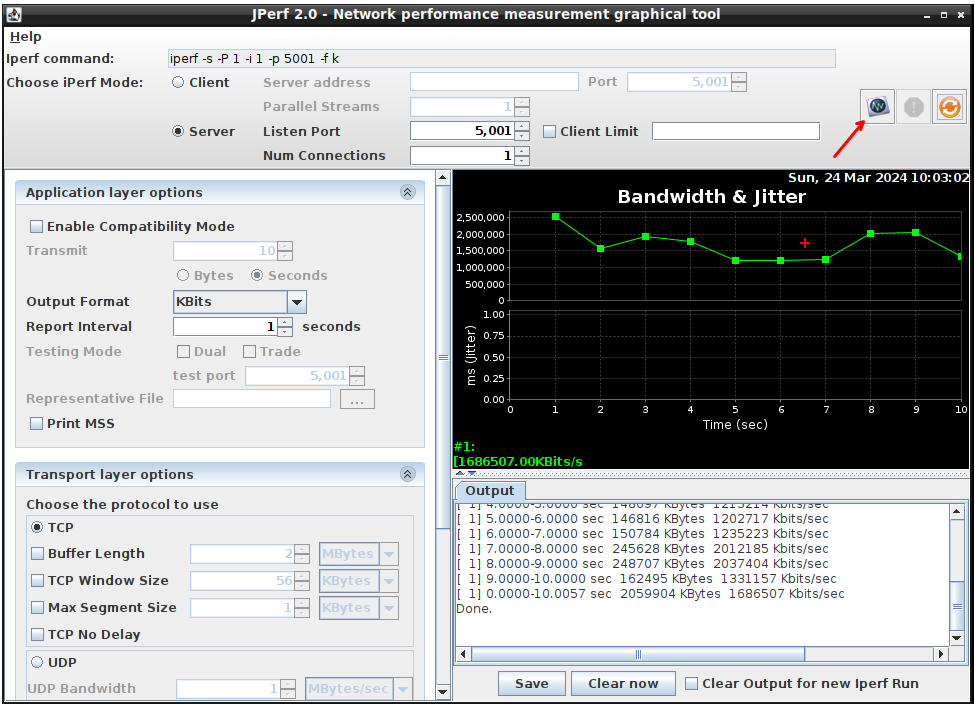Viewport: 975px width, 707px height.
Task: Toggle the Print MSS checkbox
Action: (x=37, y=424)
